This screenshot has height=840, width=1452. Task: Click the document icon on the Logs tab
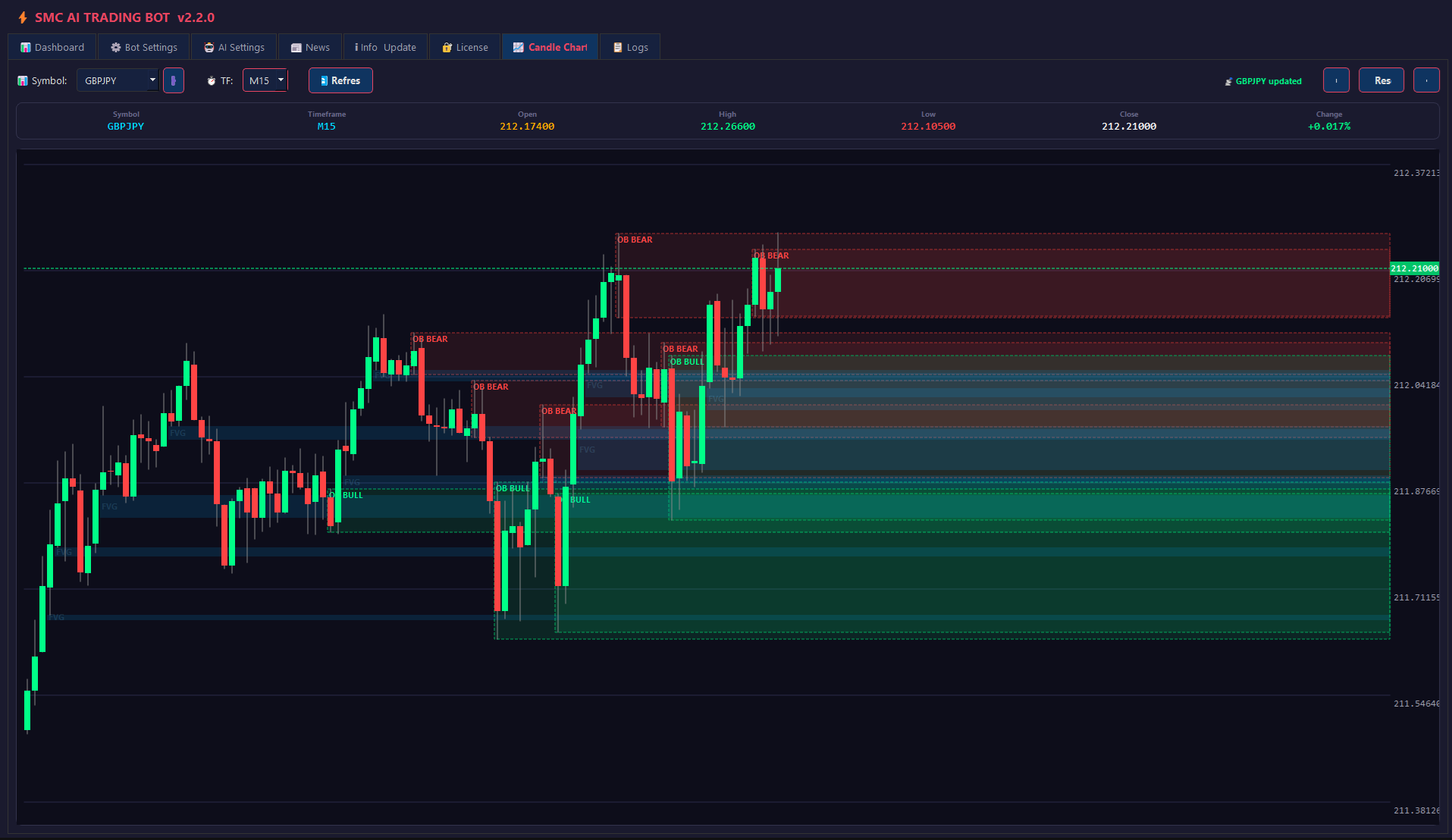[616, 47]
